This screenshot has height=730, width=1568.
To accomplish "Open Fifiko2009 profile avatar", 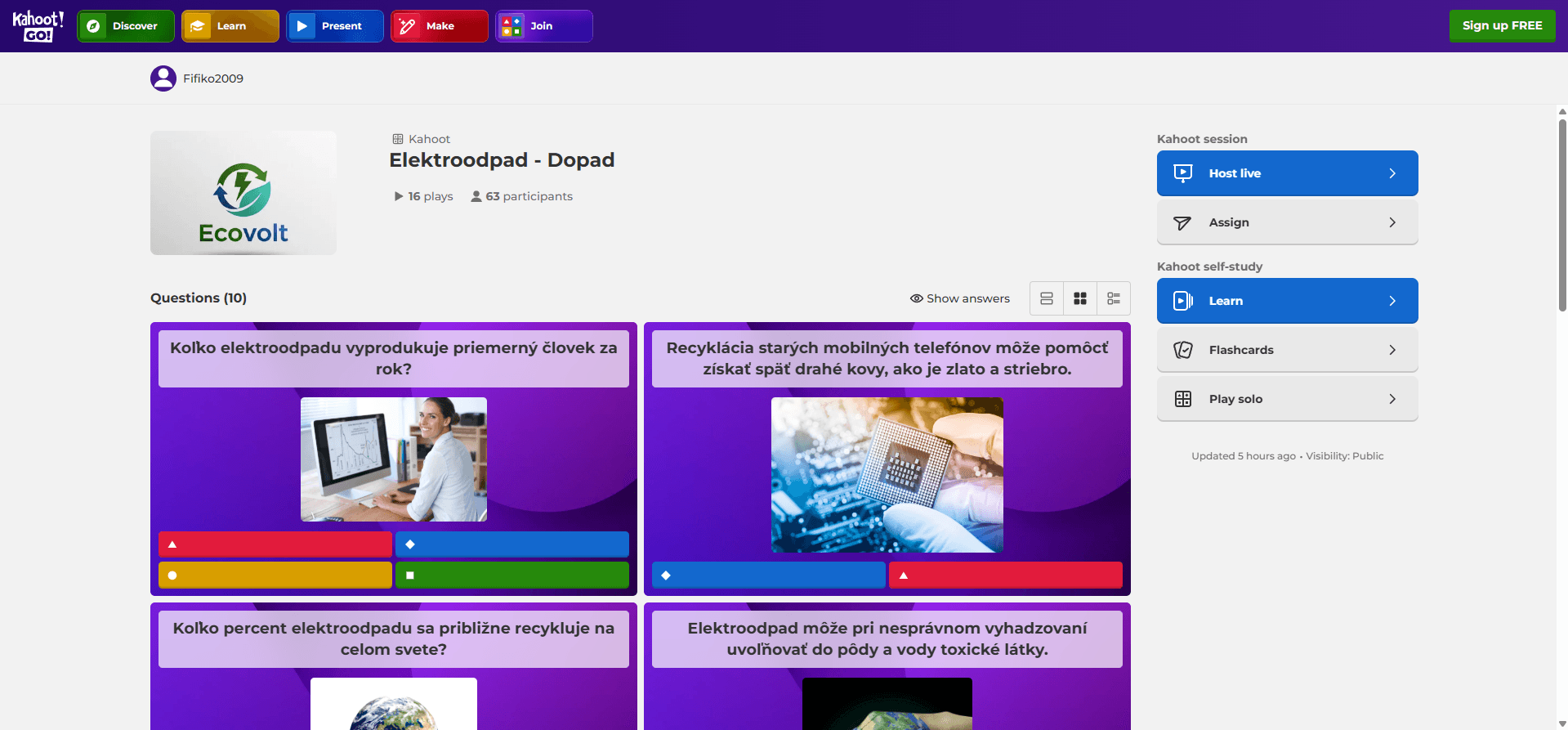I will [x=163, y=78].
